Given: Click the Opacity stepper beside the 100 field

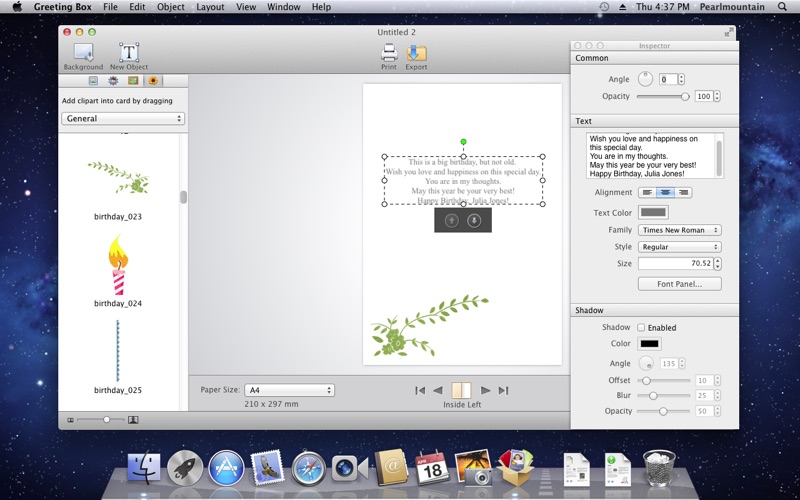Looking at the screenshot, I should [x=717, y=96].
